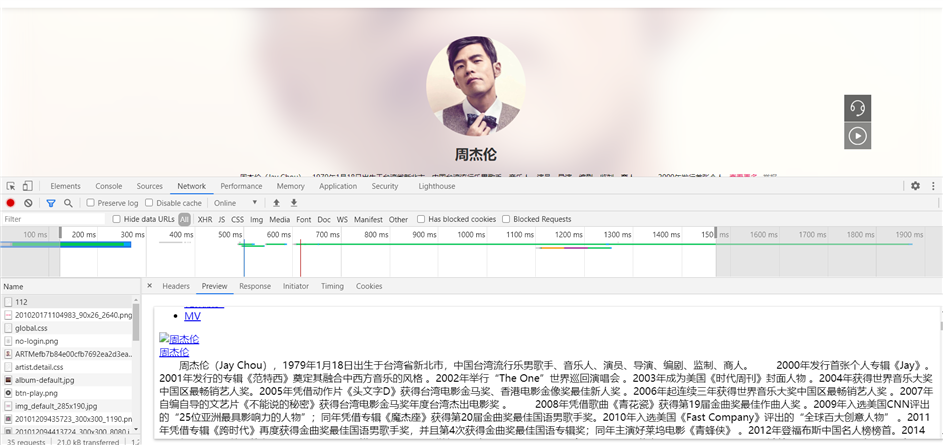Open the Online throttling dropdown
The height and width of the screenshot is (445, 943).
[x=236, y=203]
